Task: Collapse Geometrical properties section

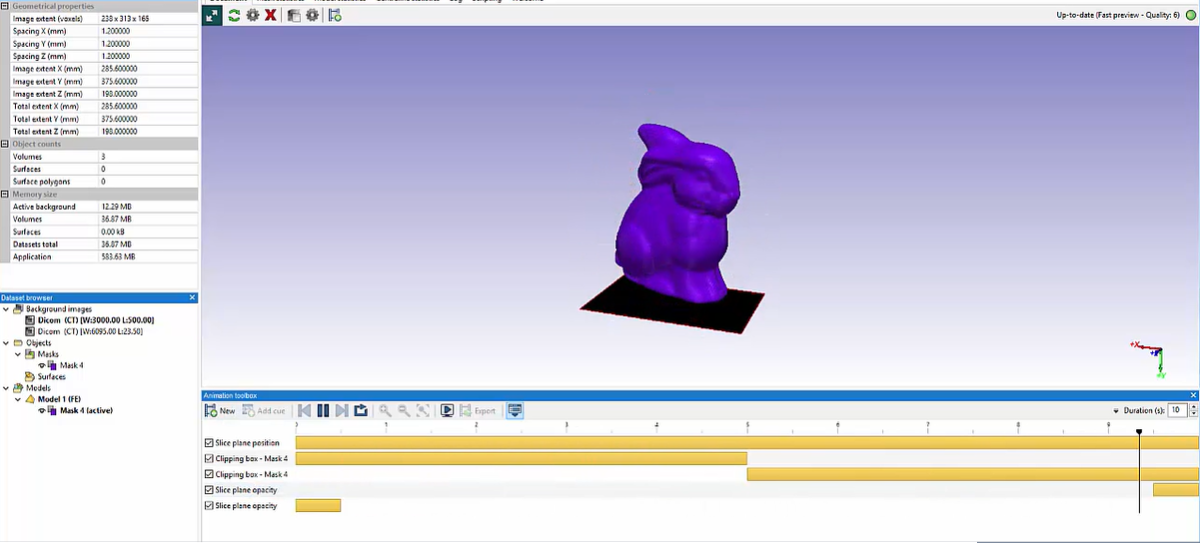Action: 5,6
